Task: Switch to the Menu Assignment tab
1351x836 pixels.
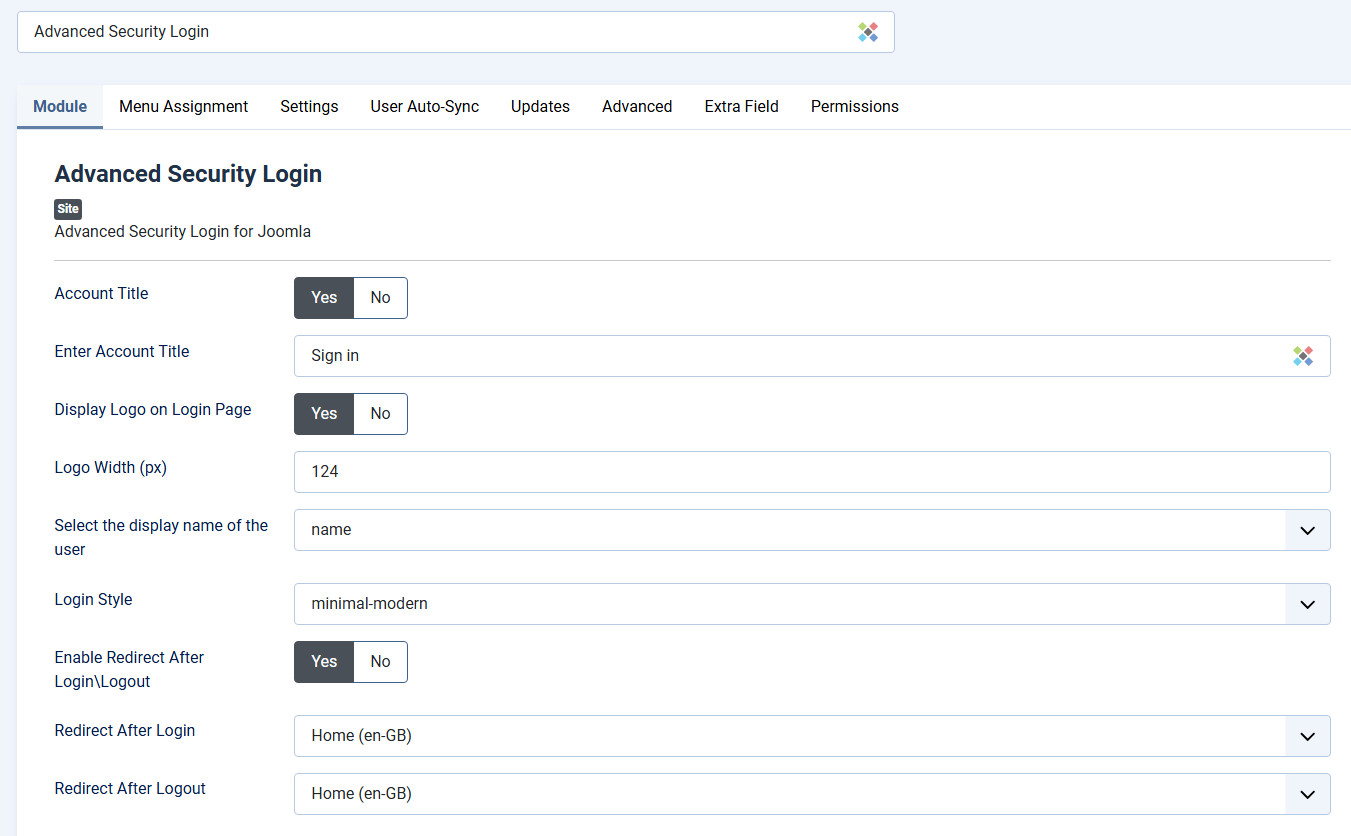Action: (183, 107)
